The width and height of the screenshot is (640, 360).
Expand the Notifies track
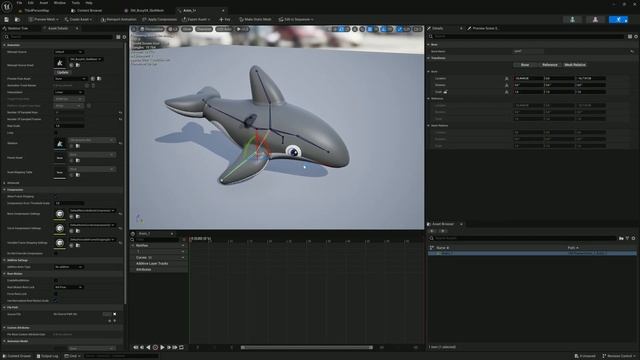tap(133, 245)
